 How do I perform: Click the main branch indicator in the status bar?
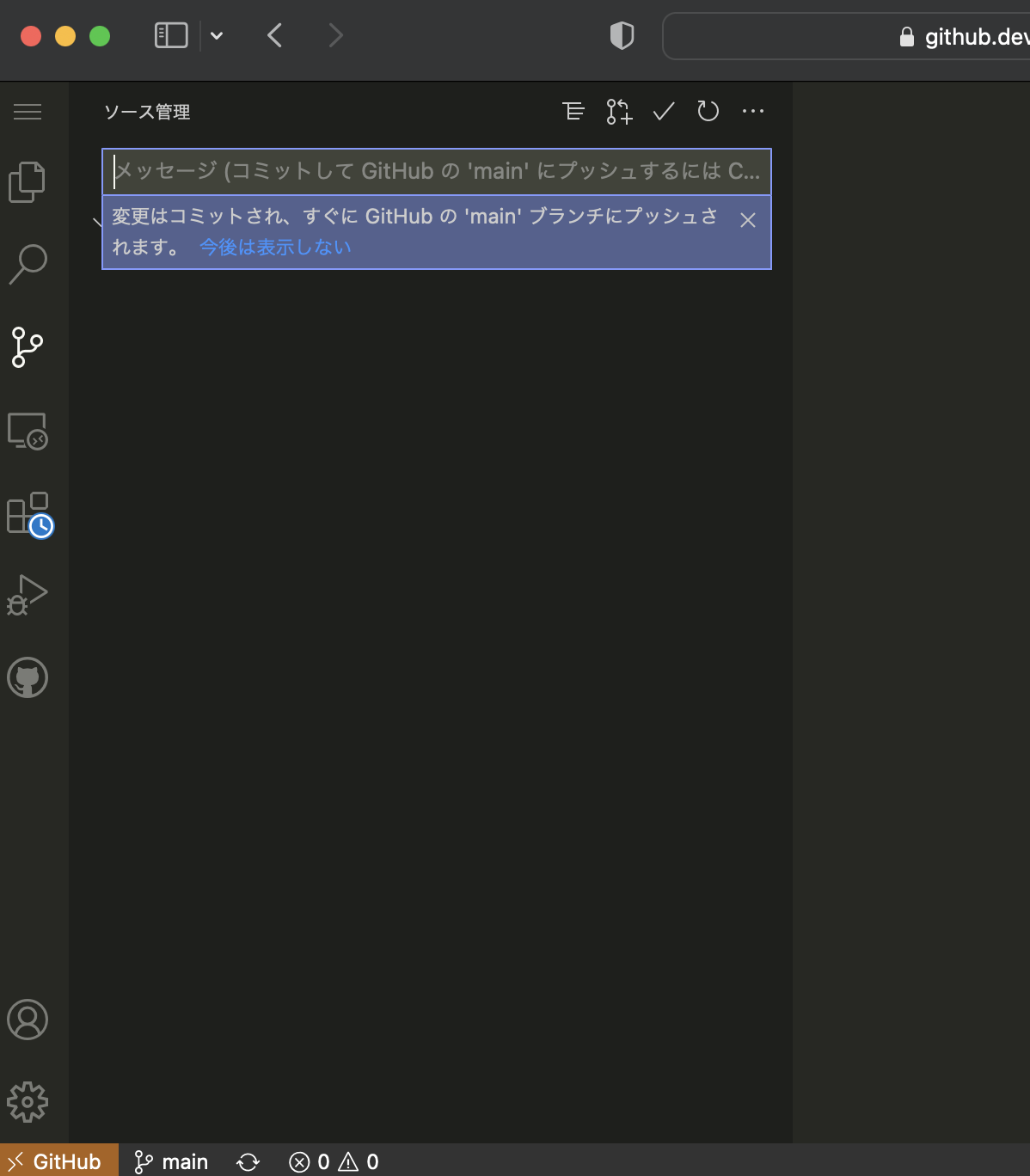[x=170, y=1161]
